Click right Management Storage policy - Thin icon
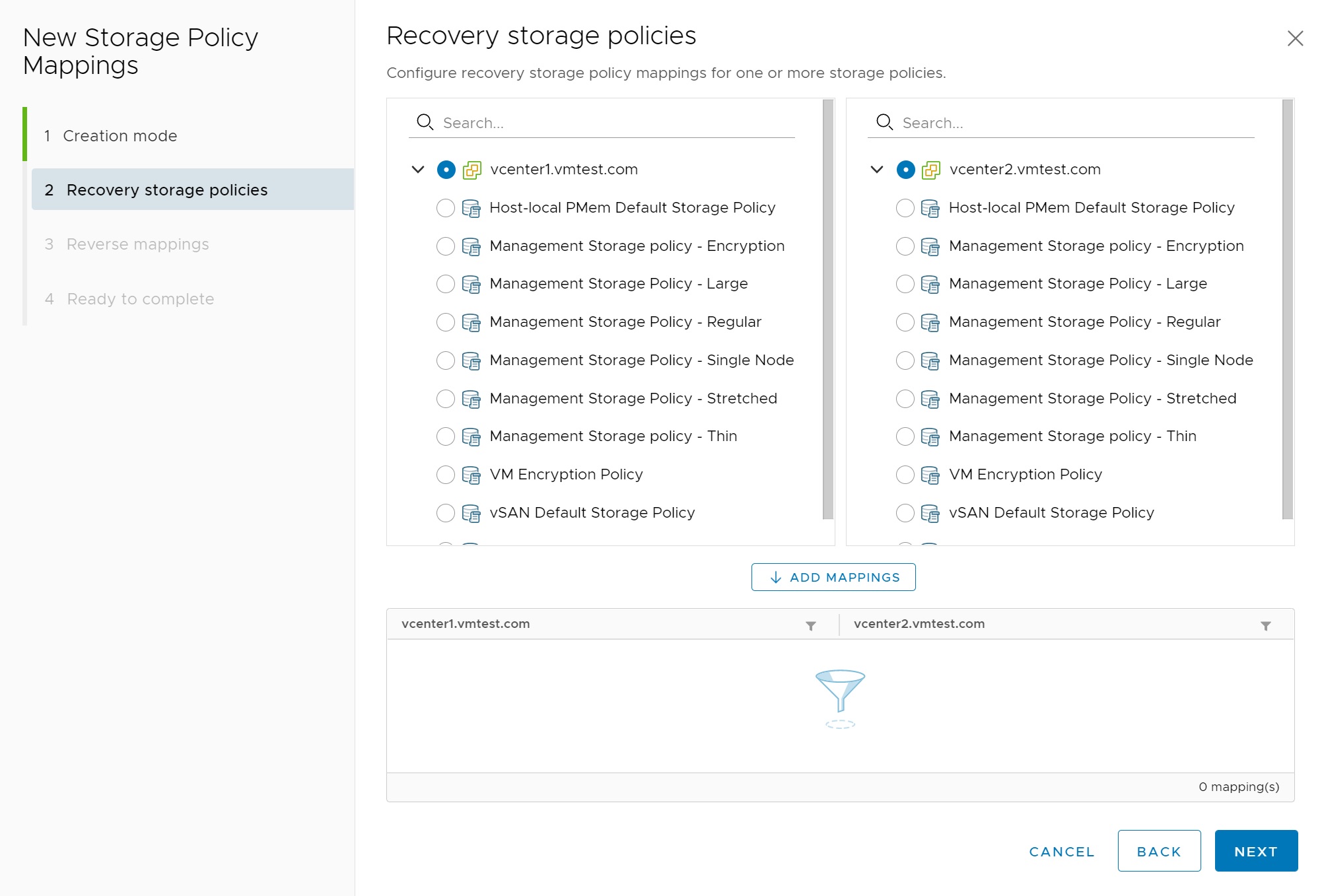The height and width of the screenshot is (896, 1324). point(930,436)
